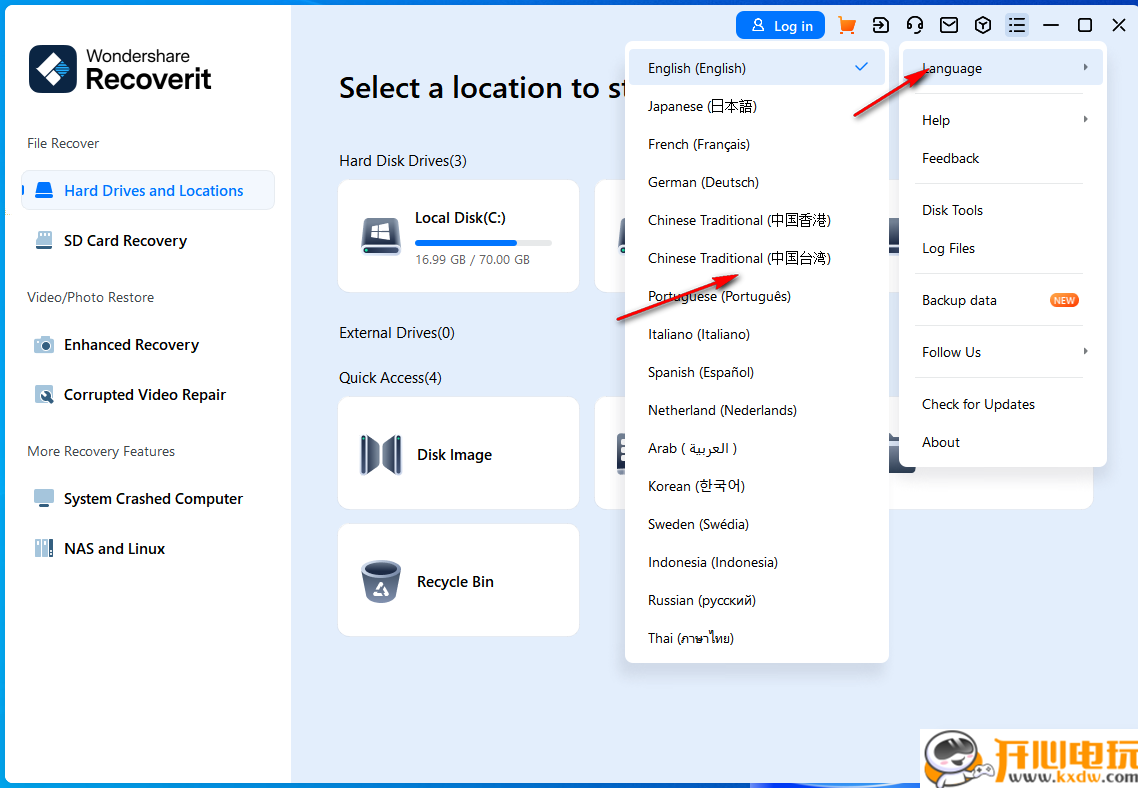Switch language to German (Deutsch)
Viewport: 1138px width, 788px height.
pos(703,182)
